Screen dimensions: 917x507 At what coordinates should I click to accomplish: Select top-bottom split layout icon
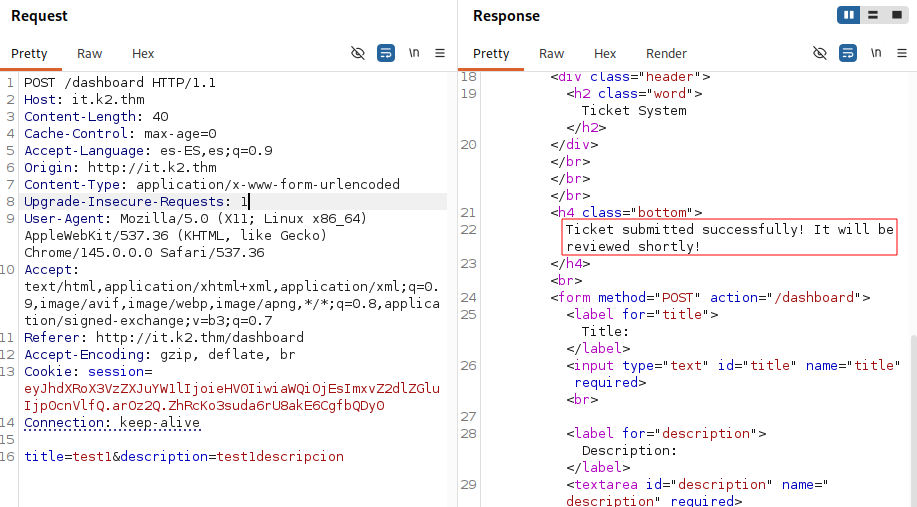coord(873,15)
